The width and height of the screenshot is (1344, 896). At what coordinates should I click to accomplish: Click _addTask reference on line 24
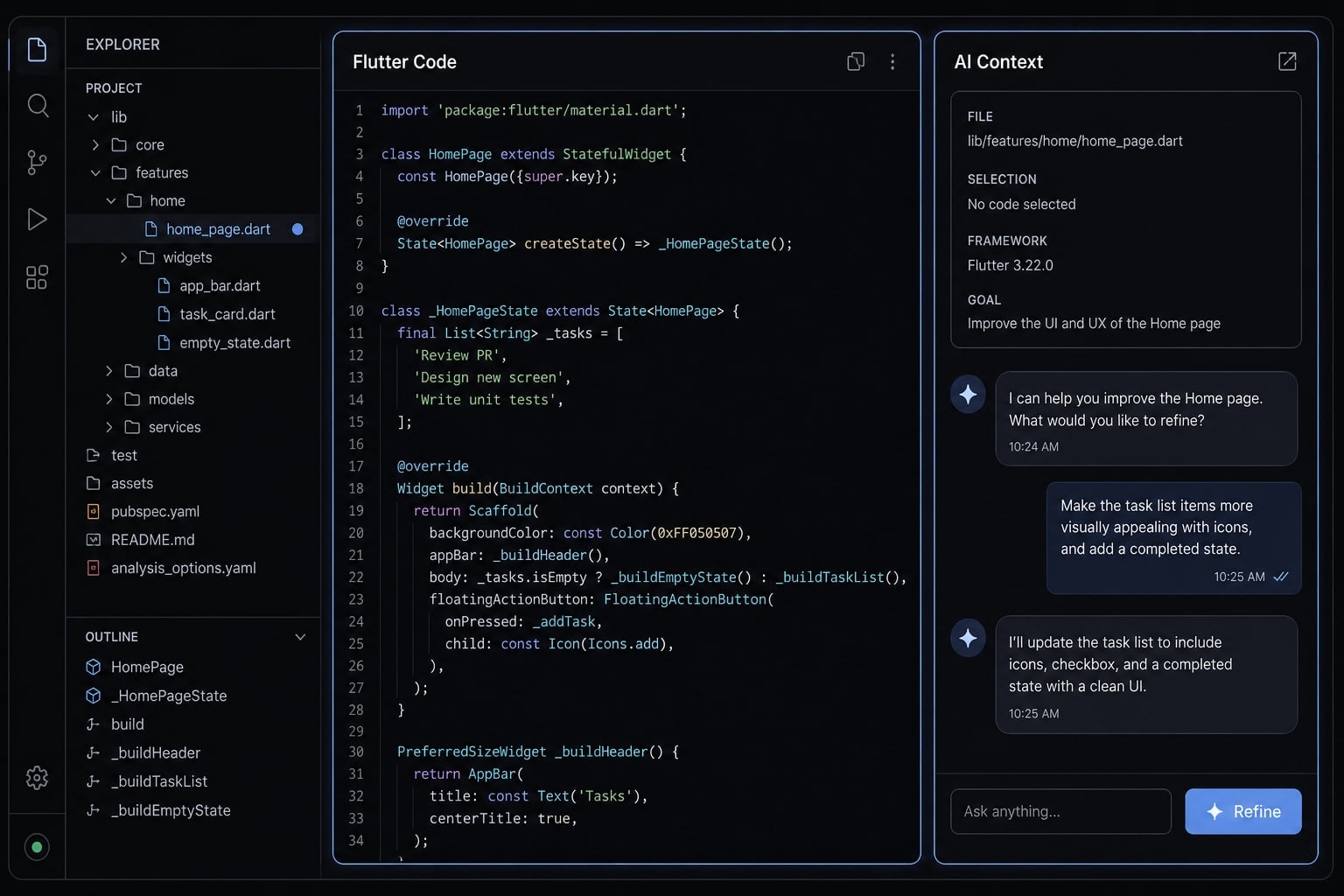[x=564, y=621]
